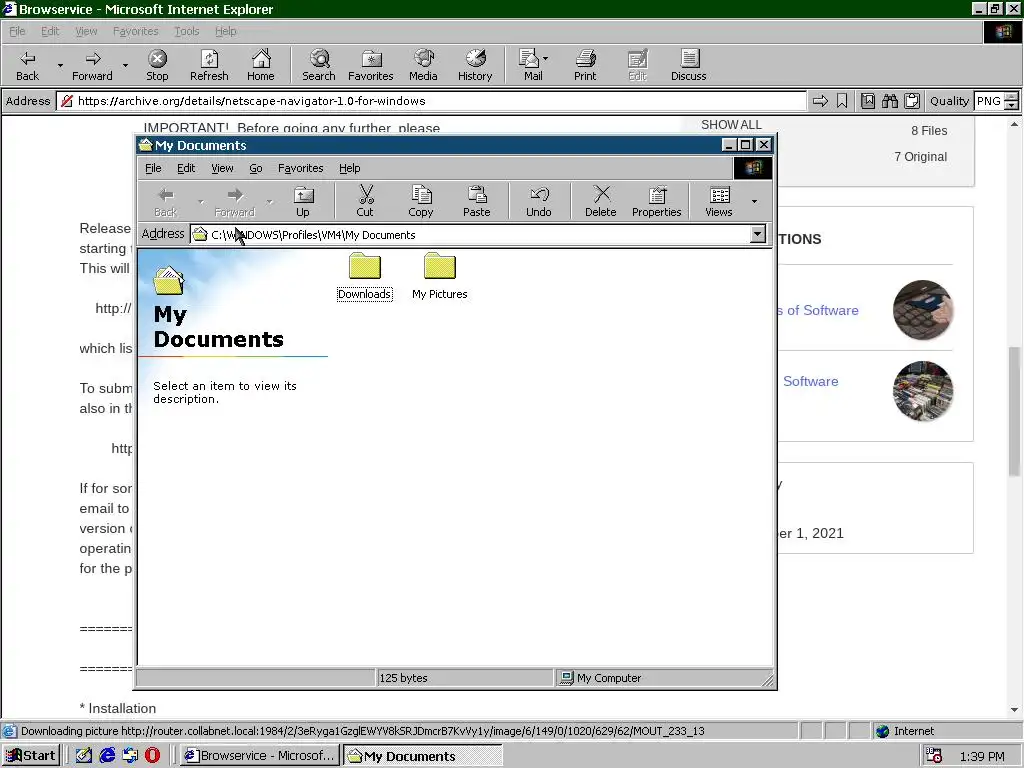Click the '125 bytes' status bar text
The width and height of the screenshot is (1024, 768).
403,678
